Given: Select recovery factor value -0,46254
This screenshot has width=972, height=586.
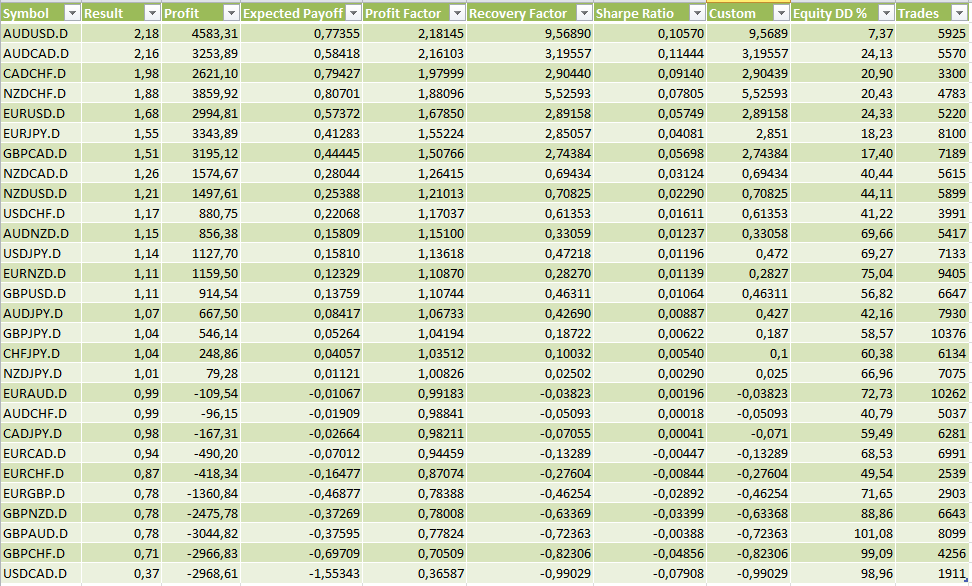Looking at the screenshot, I should click(x=530, y=494).
